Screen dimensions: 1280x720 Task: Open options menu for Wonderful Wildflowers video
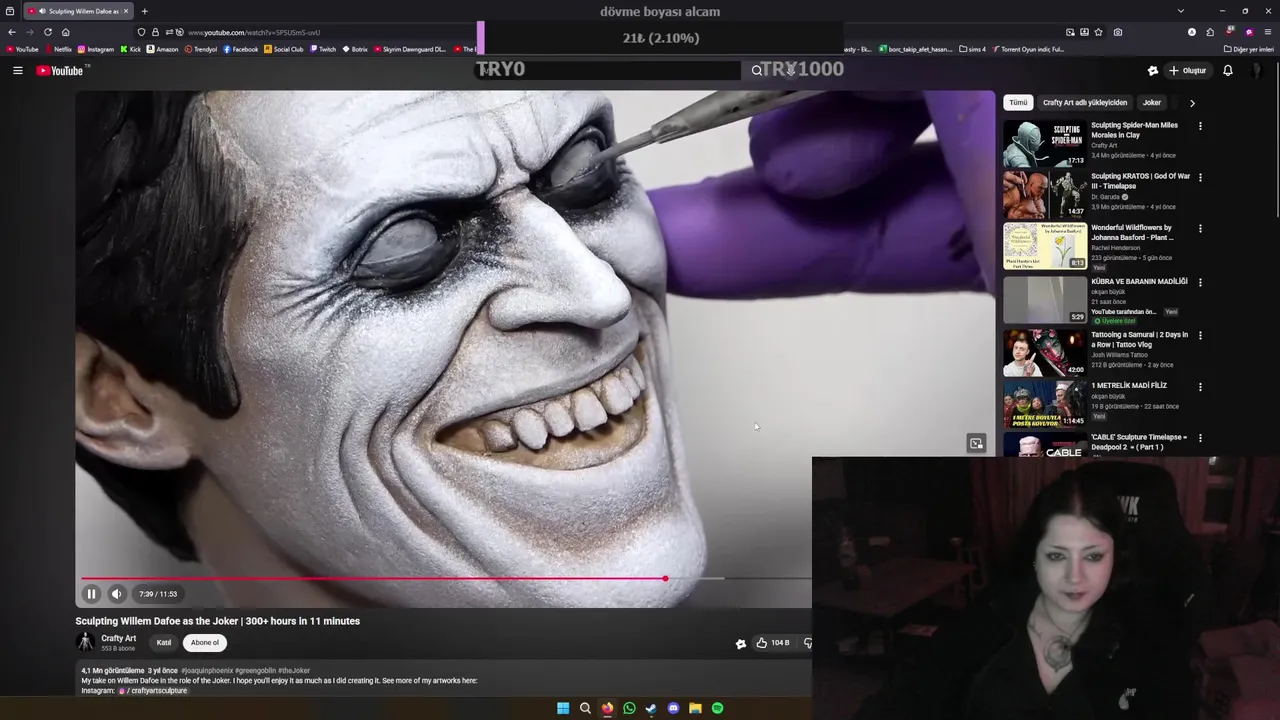click(x=1200, y=229)
